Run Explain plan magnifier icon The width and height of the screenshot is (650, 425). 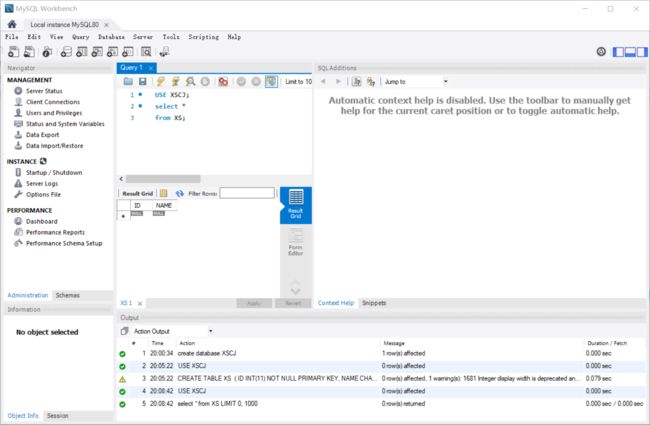point(190,81)
